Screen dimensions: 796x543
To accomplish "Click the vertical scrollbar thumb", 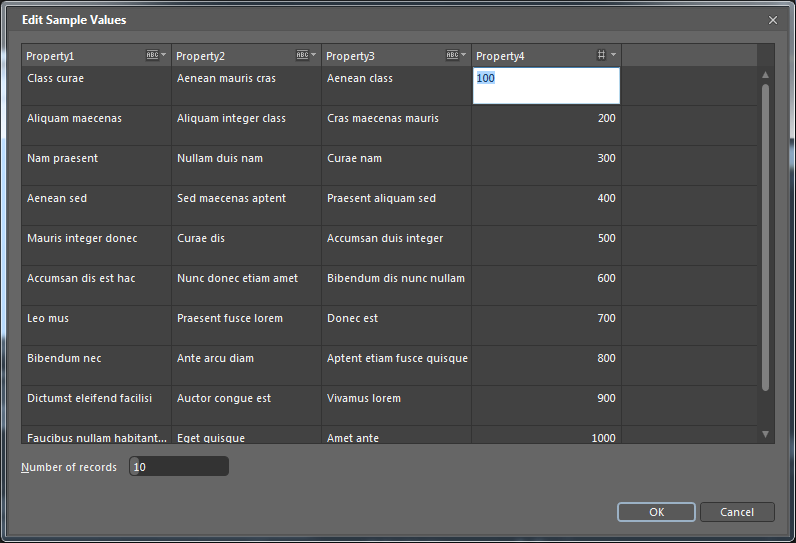I will (766, 237).
